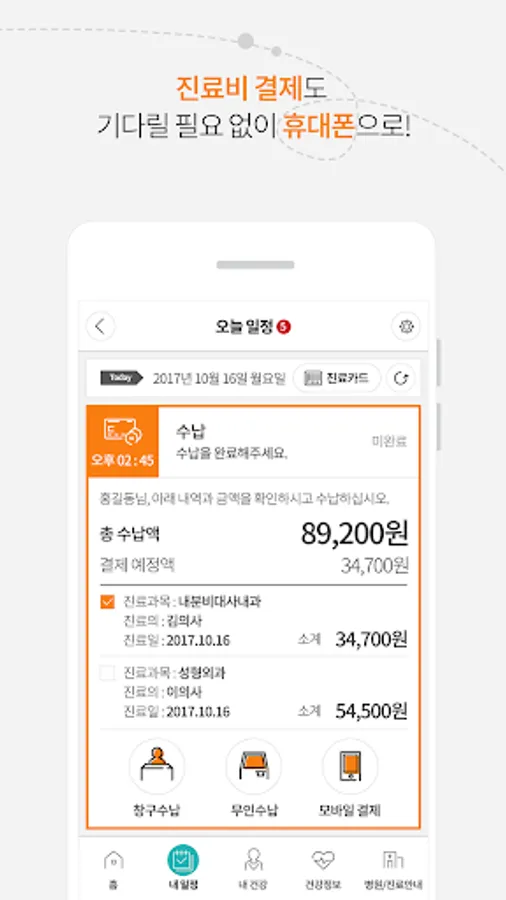The height and width of the screenshot is (900, 506).
Task: Switch to the 내 일정 tab
Action: pos(183,868)
